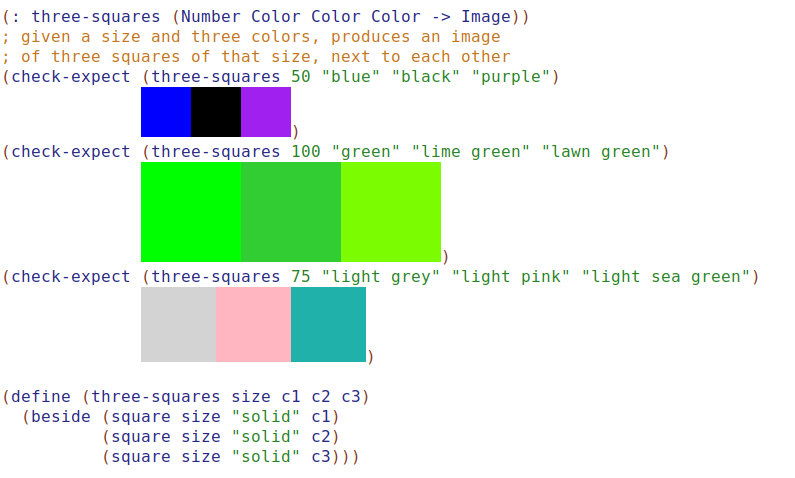The height and width of the screenshot is (478, 795).
Task: Click the purple square image
Action: [266, 112]
